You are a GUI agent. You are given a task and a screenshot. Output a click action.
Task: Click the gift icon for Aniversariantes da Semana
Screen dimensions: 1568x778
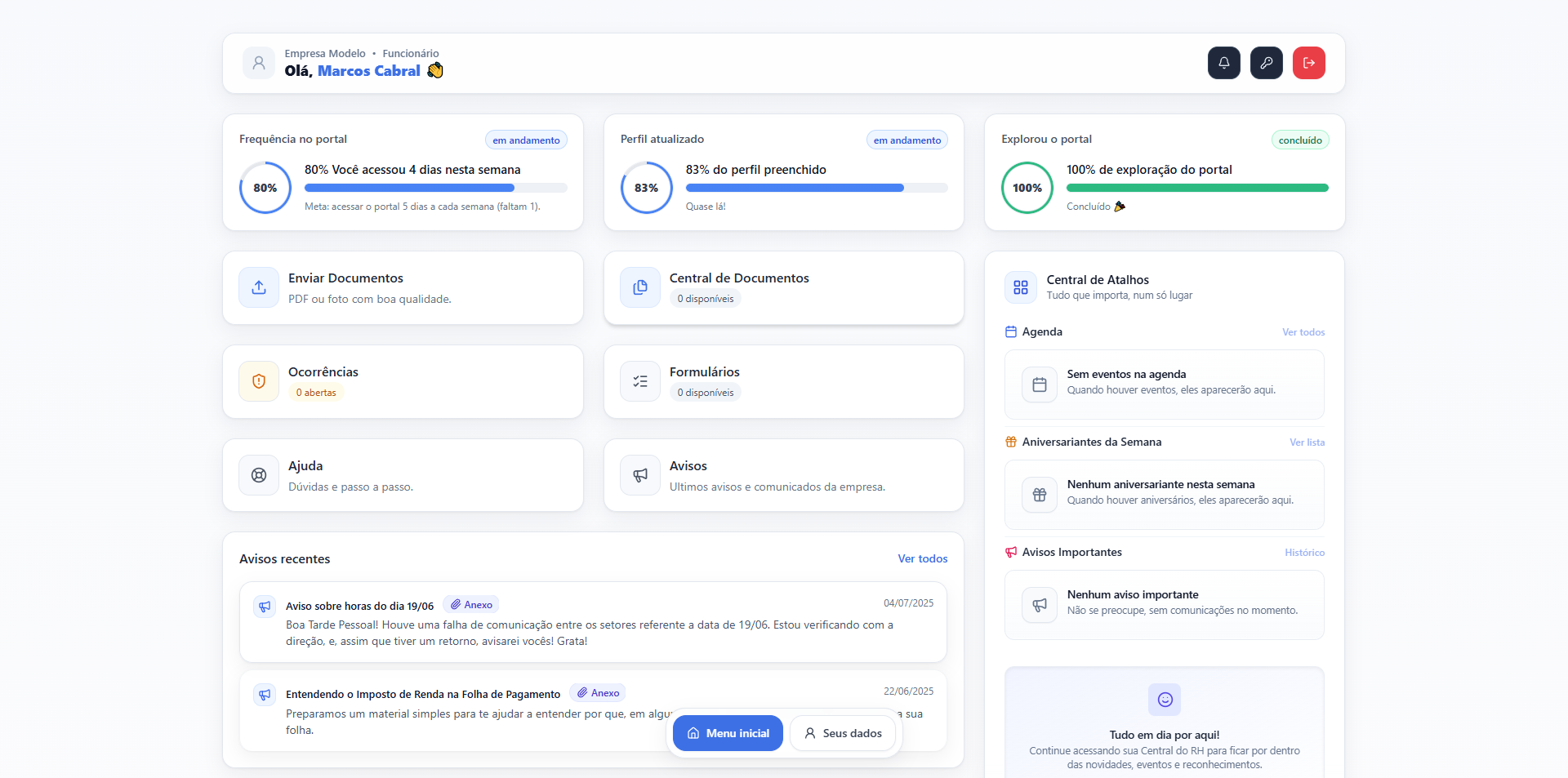coord(1011,442)
